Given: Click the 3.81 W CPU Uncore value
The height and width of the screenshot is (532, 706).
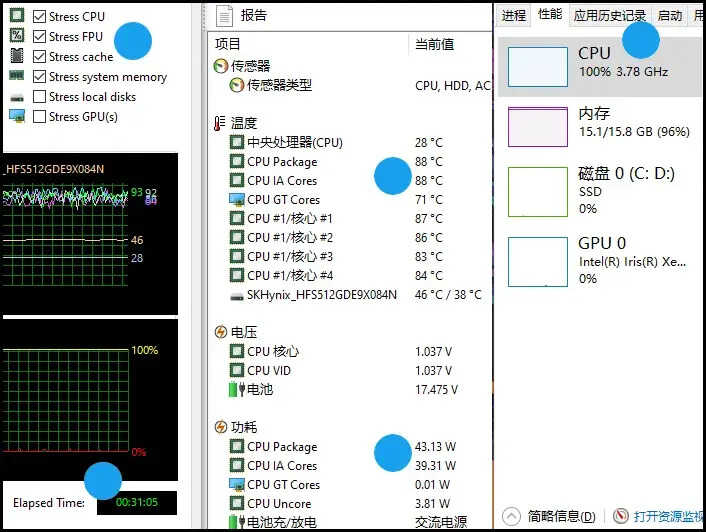Looking at the screenshot, I should click(x=432, y=503).
